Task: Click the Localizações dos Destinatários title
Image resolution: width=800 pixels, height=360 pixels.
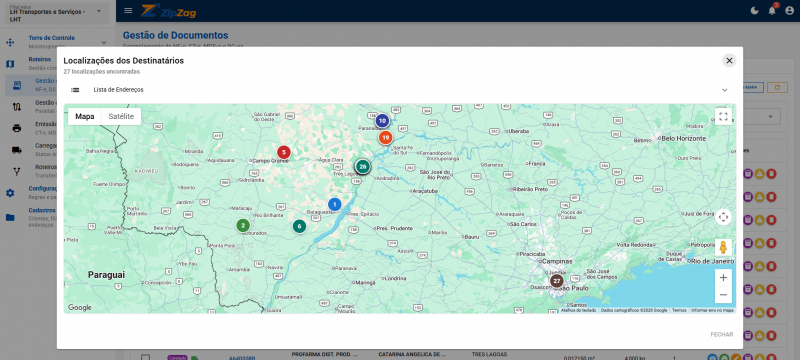Action: tap(123, 61)
